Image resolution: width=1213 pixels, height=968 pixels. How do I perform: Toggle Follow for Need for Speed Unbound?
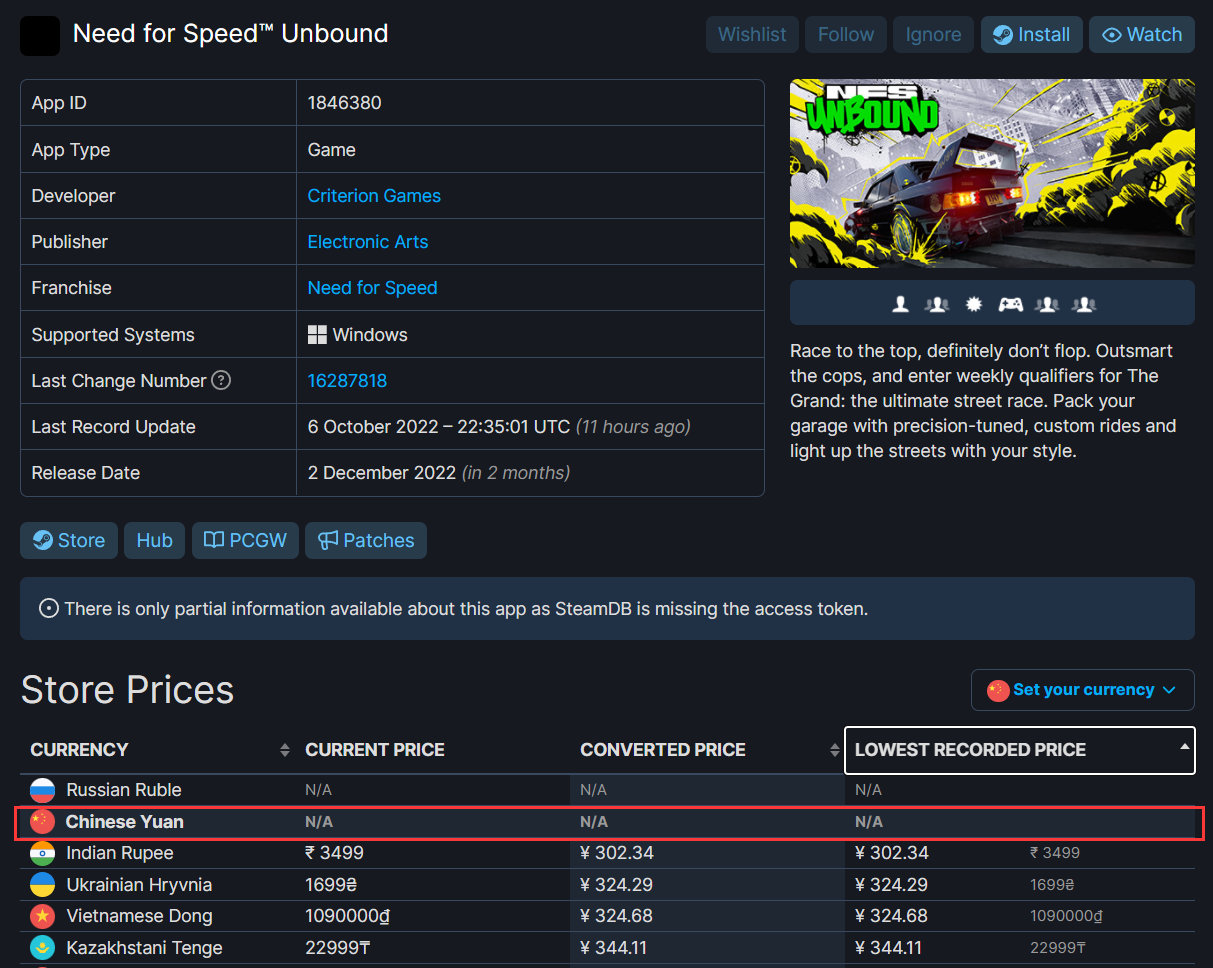[845, 35]
